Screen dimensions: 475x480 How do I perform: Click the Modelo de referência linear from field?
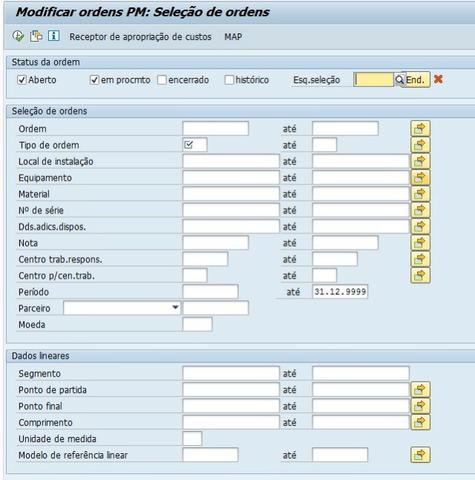[210, 455]
